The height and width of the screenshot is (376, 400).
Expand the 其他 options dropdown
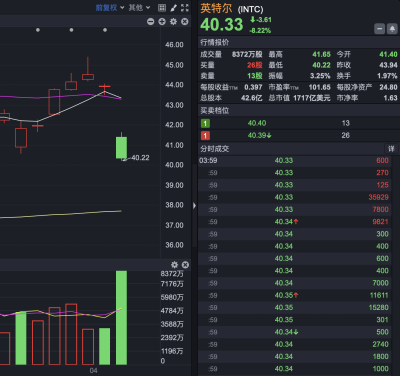[x=139, y=8]
